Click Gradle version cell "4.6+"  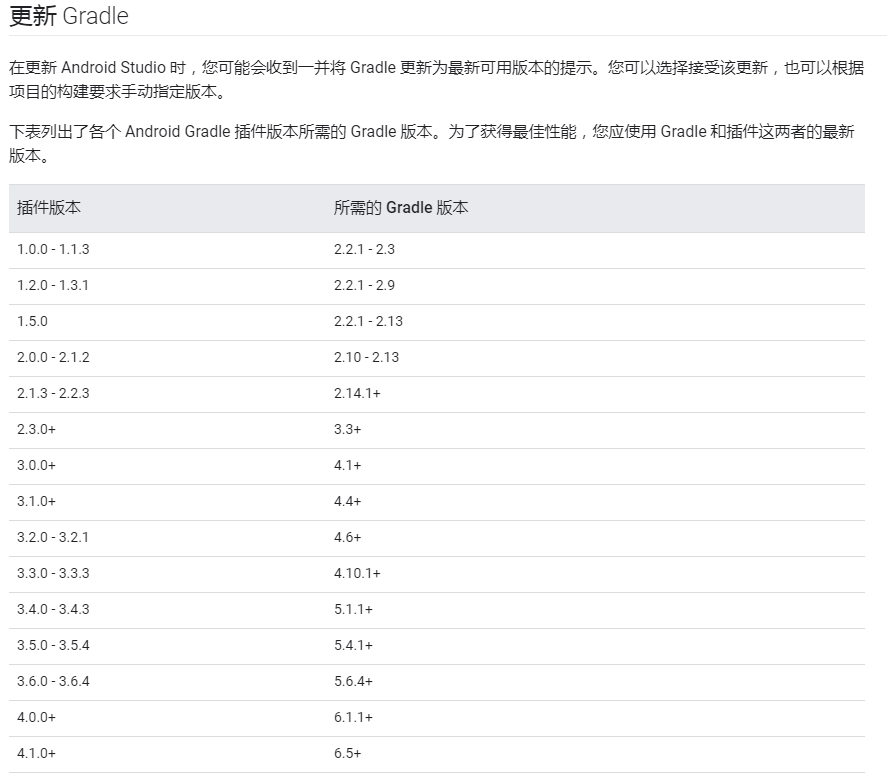[347, 537]
